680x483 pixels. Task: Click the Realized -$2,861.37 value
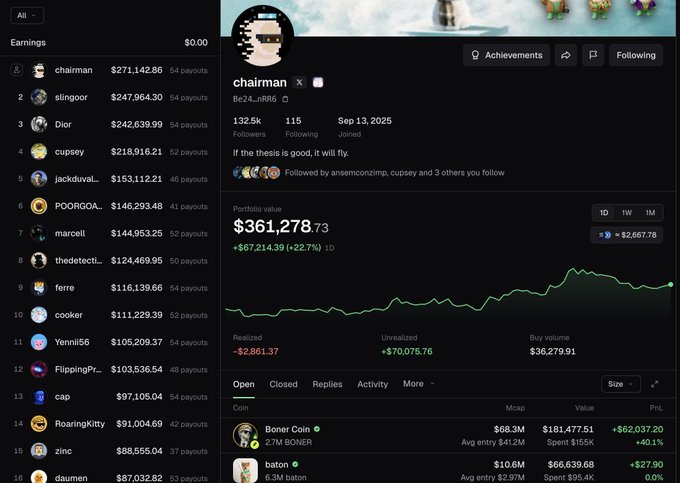255,351
